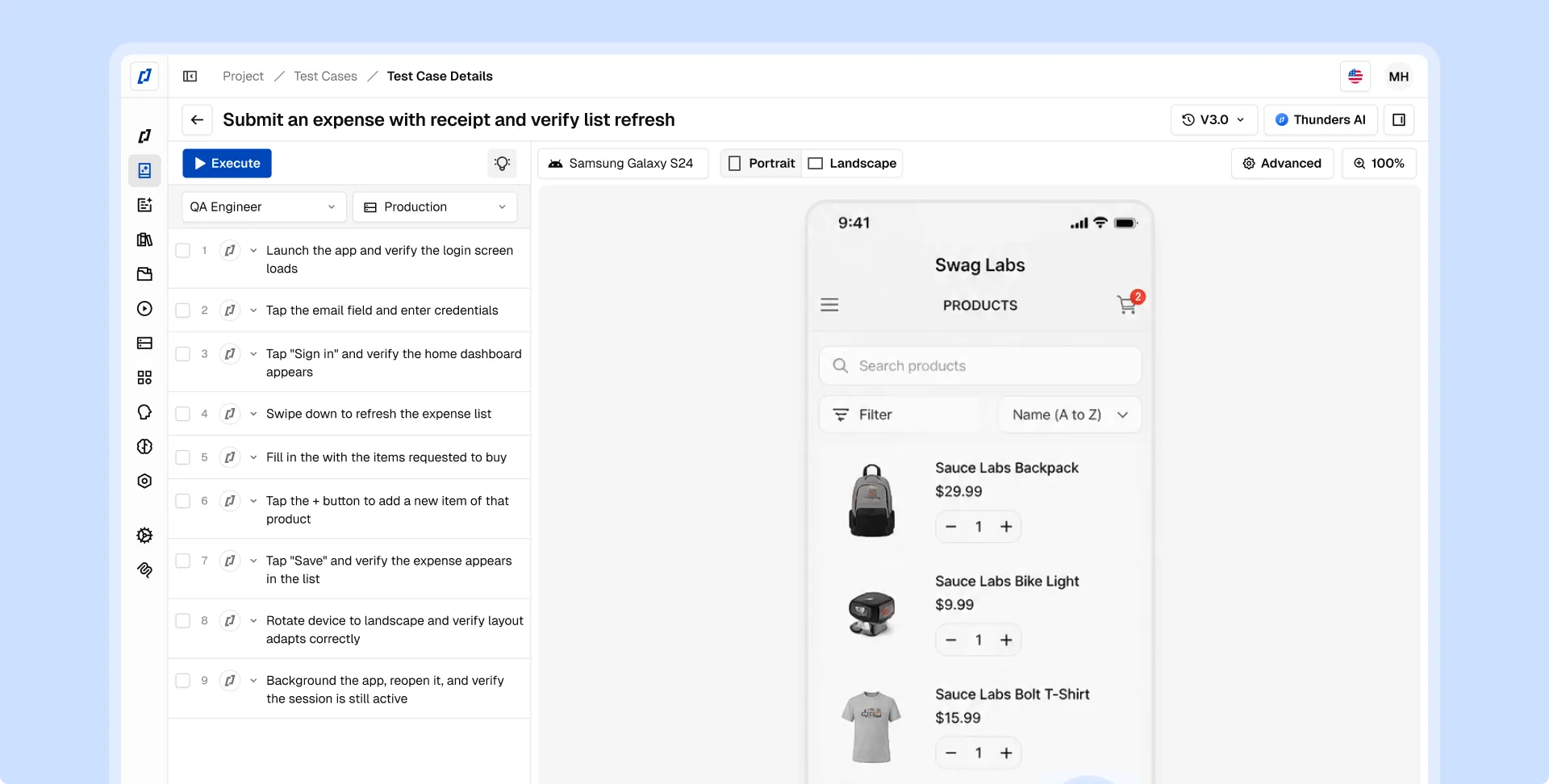Screen dimensions: 1549x784
Task: Click the Execute button
Action: [227, 163]
